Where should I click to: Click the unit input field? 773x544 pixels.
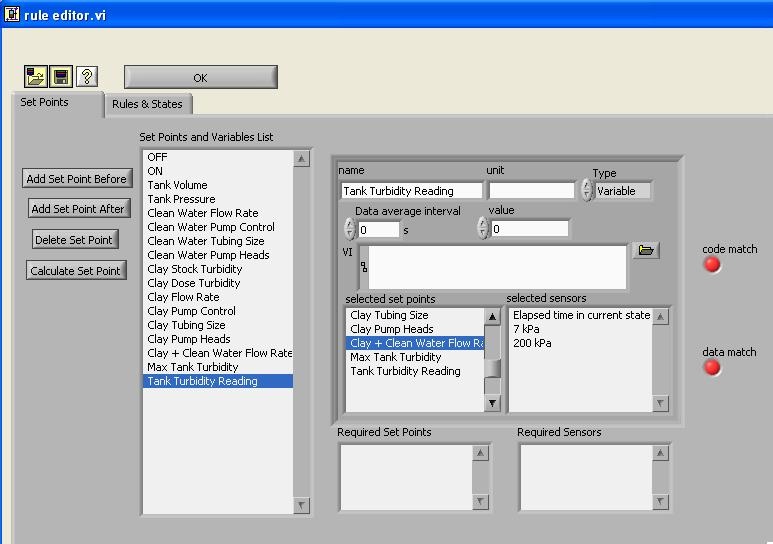(x=532, y=191)
